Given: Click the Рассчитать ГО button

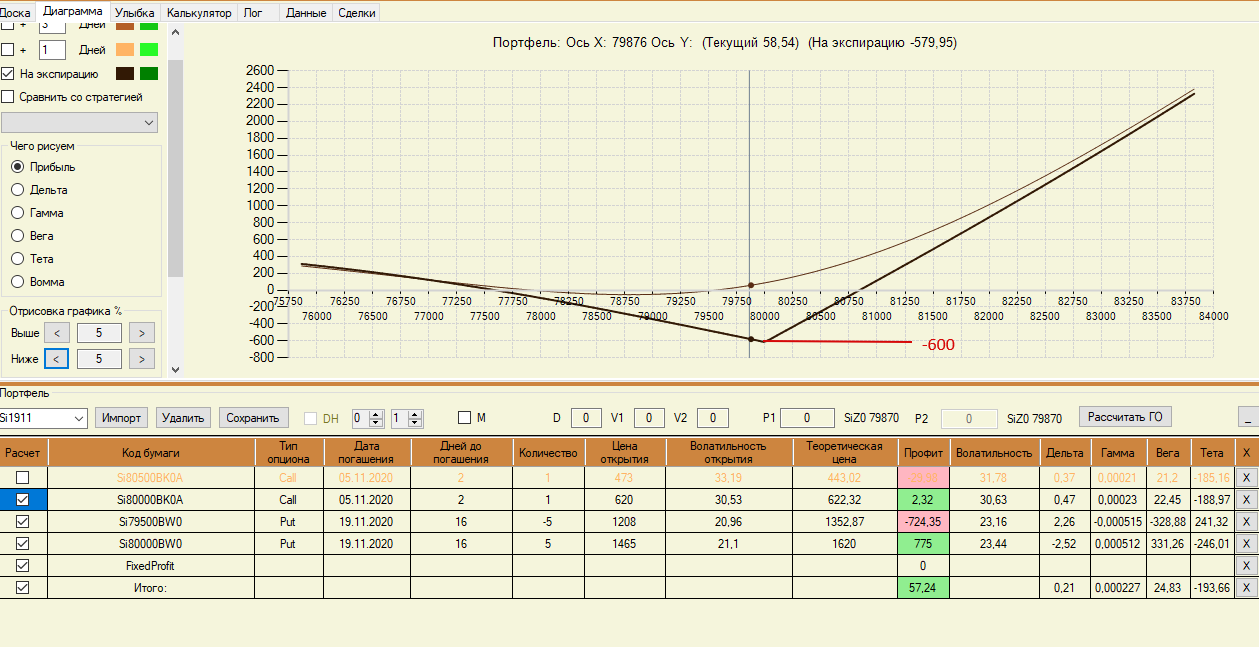Looking at the screenshot, I should pyautogui.click(x=1125, y=417).
